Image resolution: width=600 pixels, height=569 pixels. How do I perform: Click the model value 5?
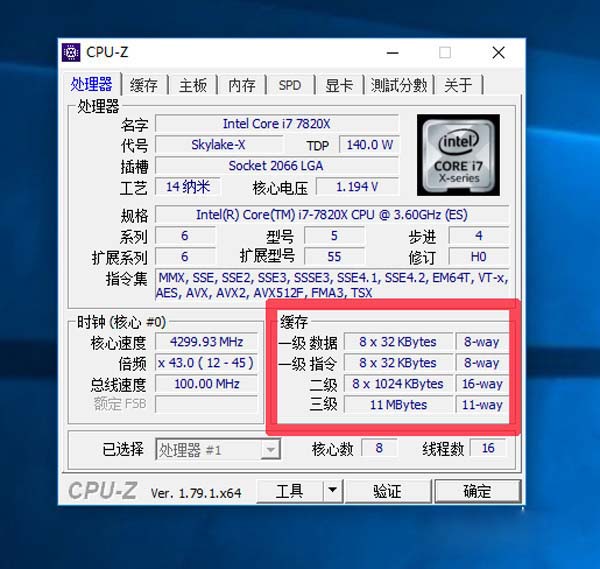pyautogui.click(x=334, y=236)
